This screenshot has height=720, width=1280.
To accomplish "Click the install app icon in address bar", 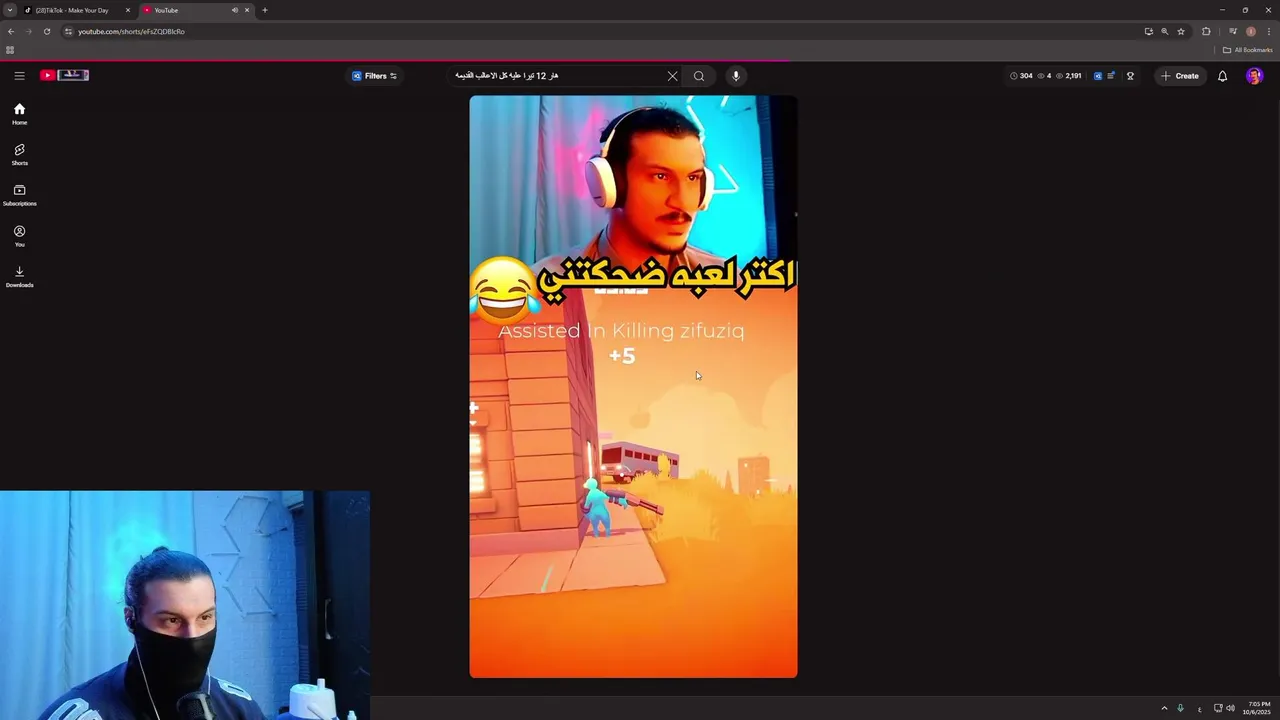I will [x=1148, y=31].
